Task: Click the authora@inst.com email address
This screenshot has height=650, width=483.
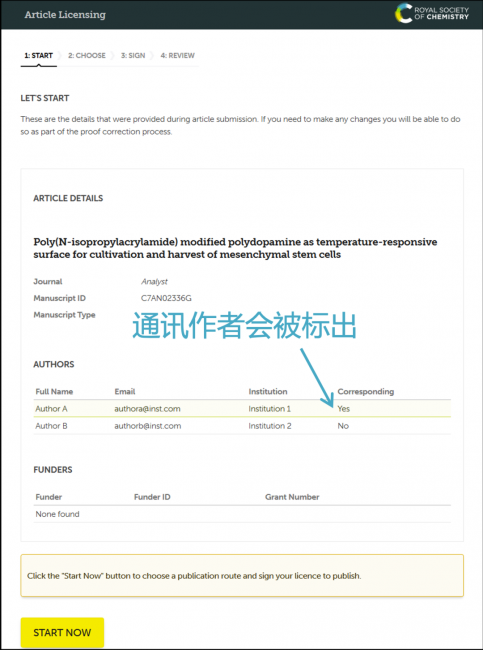Action: 147,409
